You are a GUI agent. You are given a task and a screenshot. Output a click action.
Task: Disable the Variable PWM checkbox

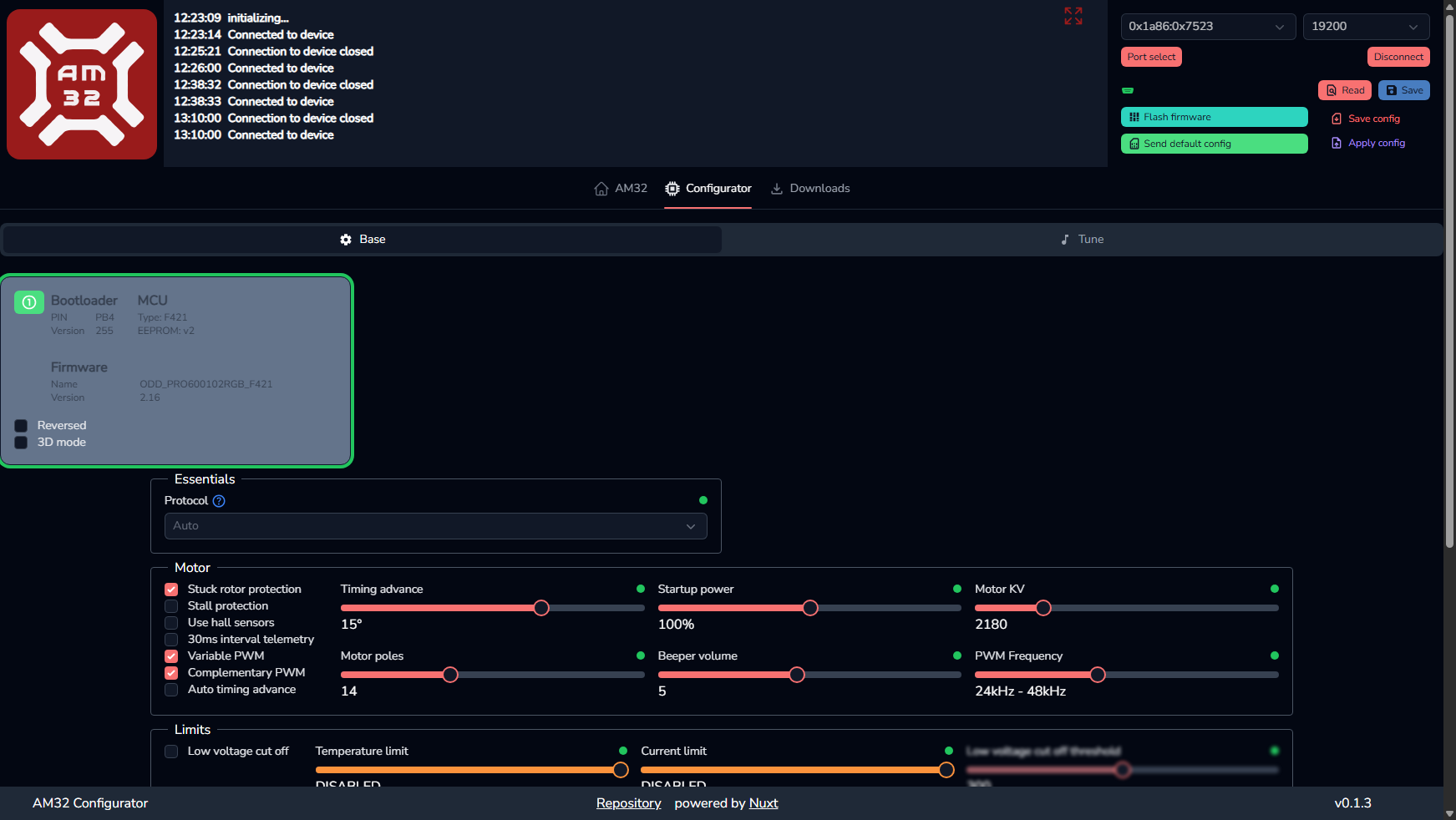point(171,656)
